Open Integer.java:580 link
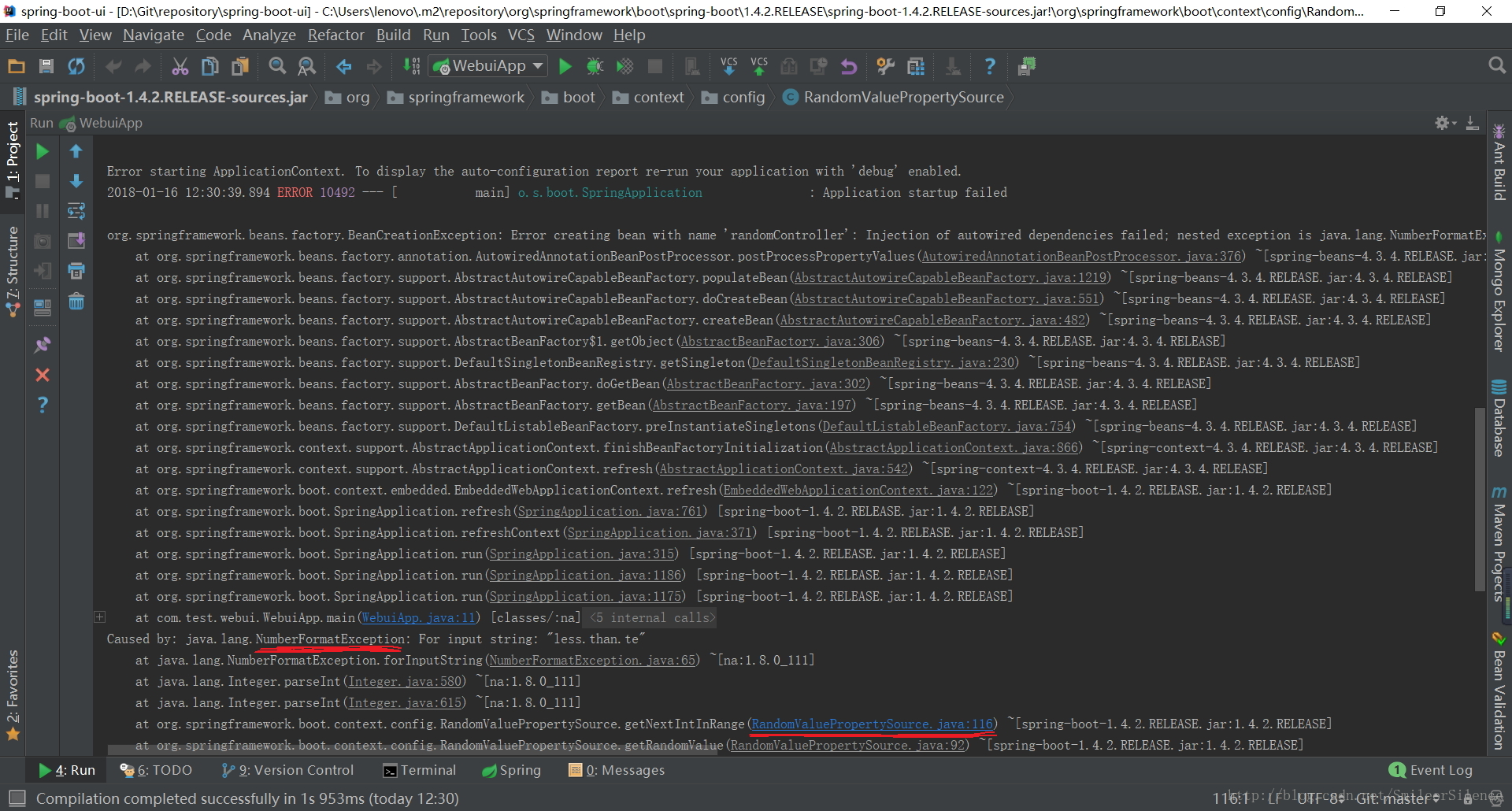1512x811 pixels. (406, 682)
